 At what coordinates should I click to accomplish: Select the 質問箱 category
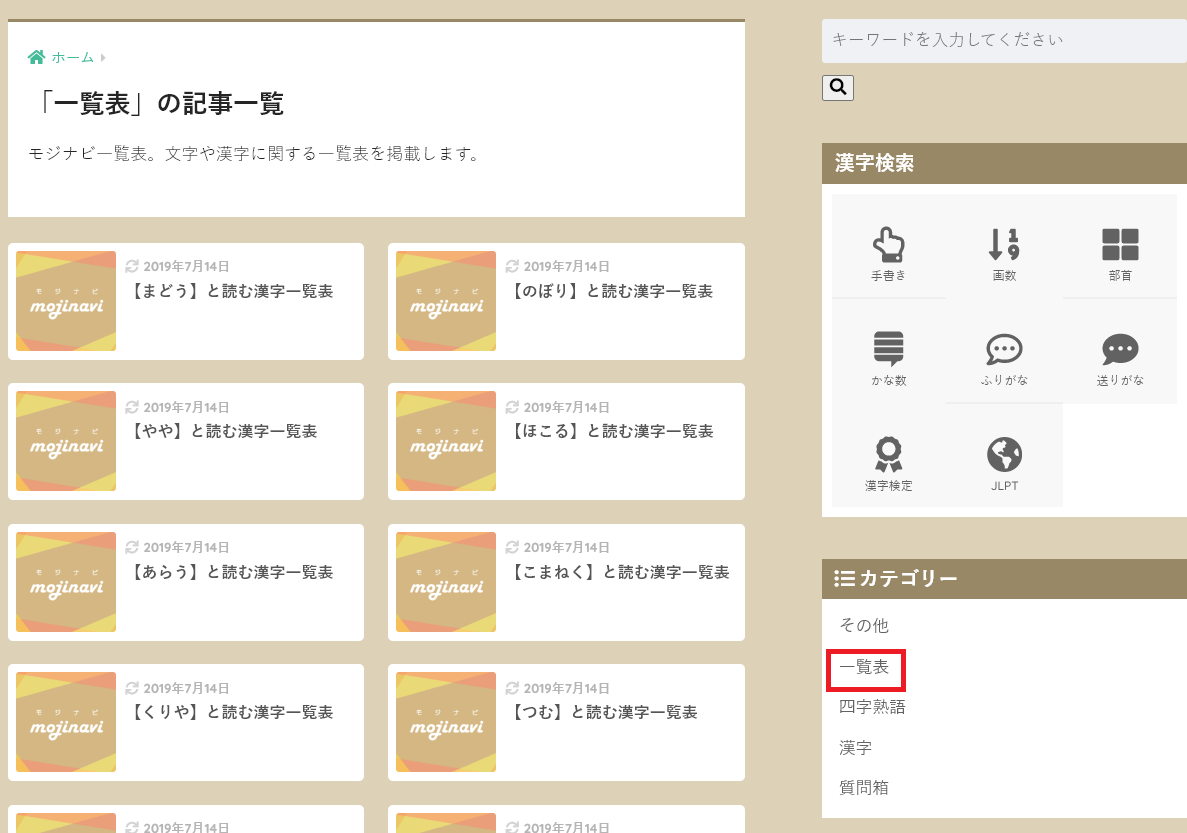point(864,788)
